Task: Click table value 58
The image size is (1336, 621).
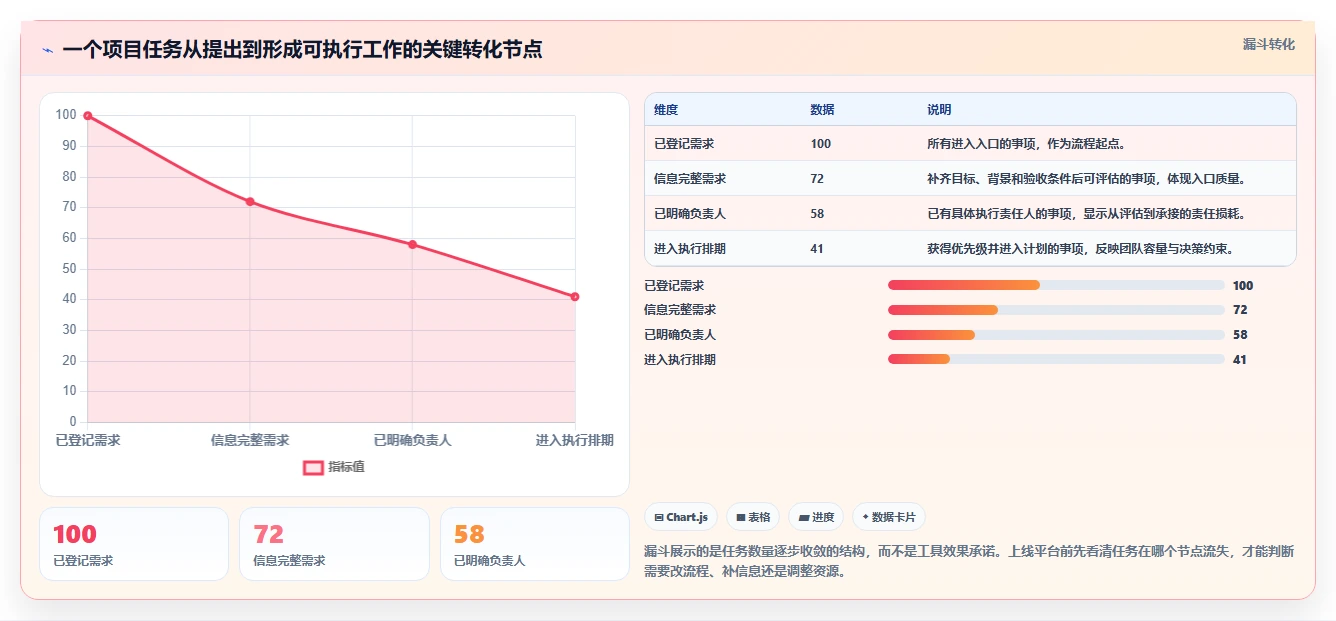Action: click(817, 214)
